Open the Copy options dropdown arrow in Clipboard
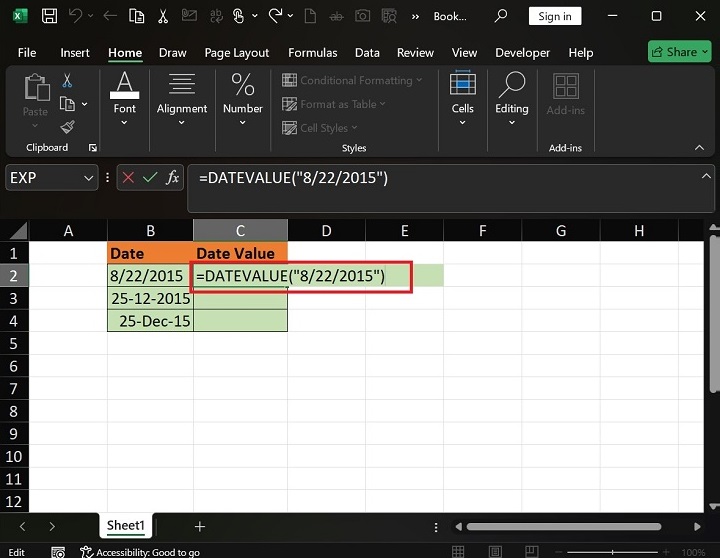The height and width of the screenshot is (558, 720). [x=84, y=104]
